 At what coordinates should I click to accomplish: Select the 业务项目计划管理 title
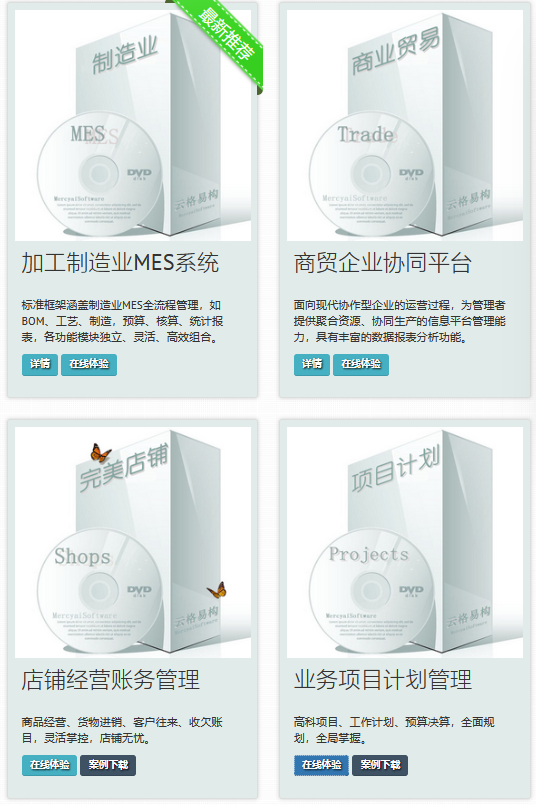[383, 680]
